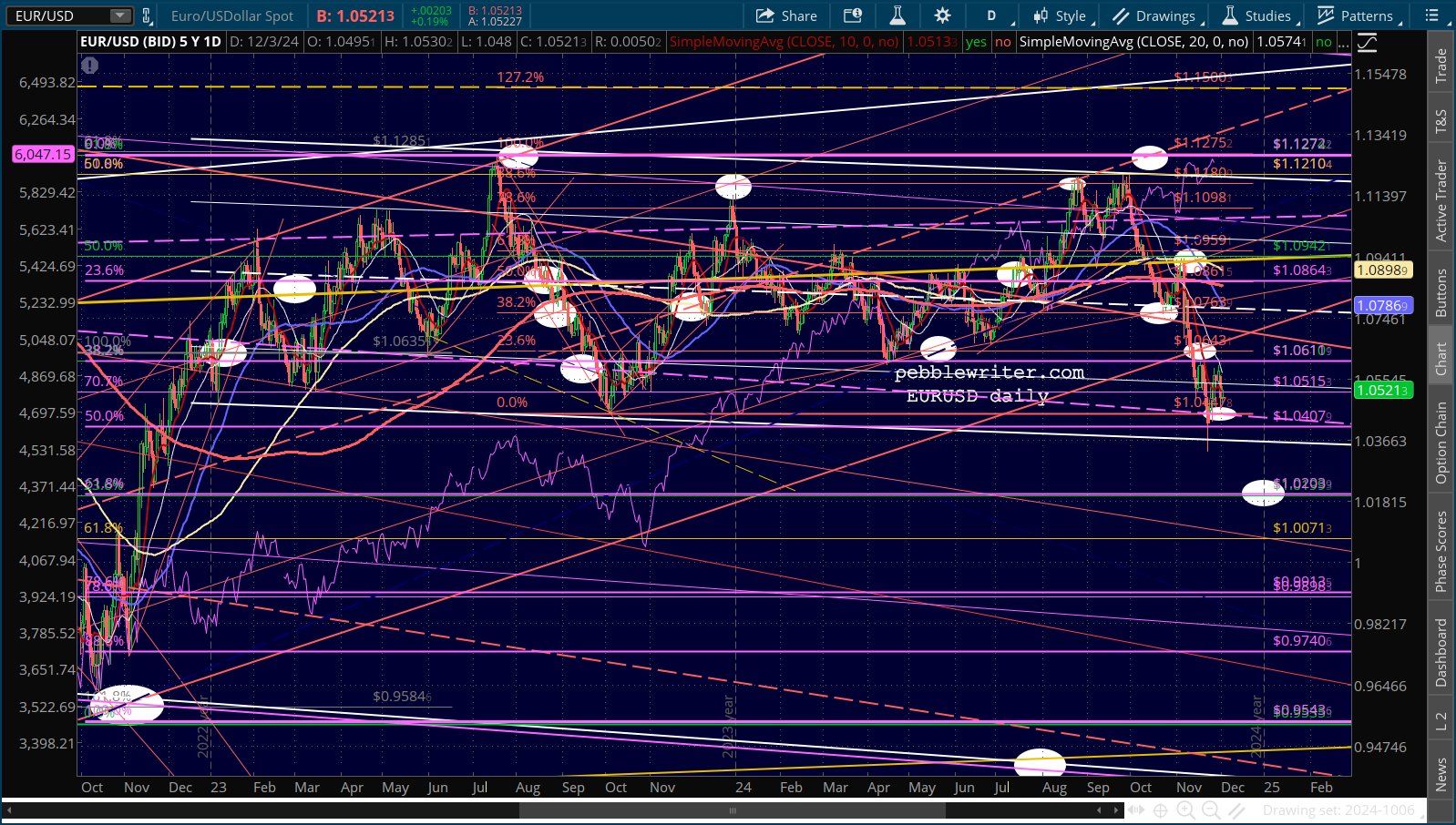1456x825 pixels.
Task: Click the 6,047.15 pink price label
Action: [x=43, y=154]
